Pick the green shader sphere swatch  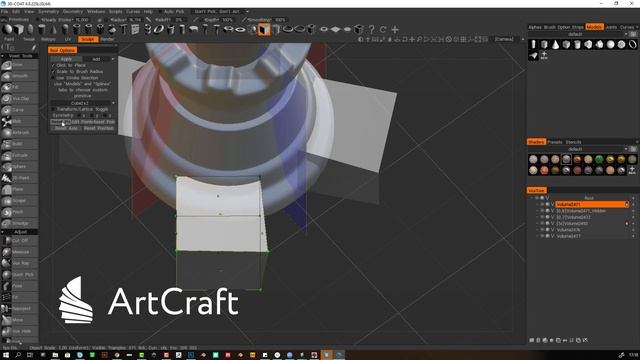(x=599, y=159)
